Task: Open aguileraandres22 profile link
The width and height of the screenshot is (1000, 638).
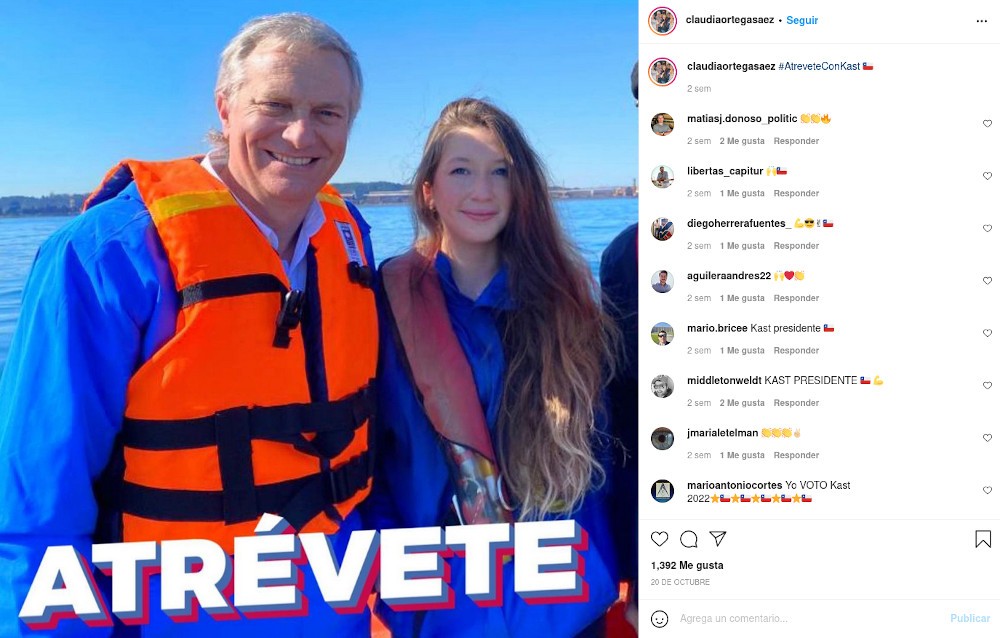Action: 729,276
